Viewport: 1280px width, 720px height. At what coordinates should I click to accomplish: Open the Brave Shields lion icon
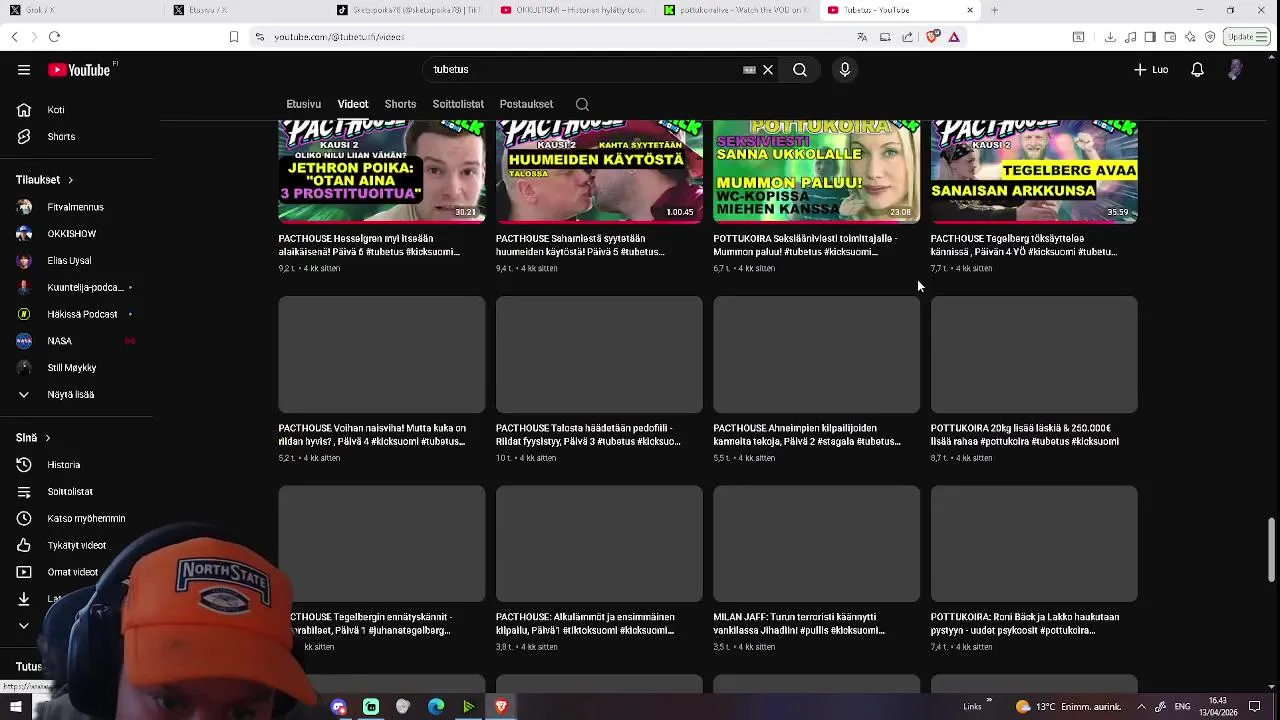click(932, 37)
